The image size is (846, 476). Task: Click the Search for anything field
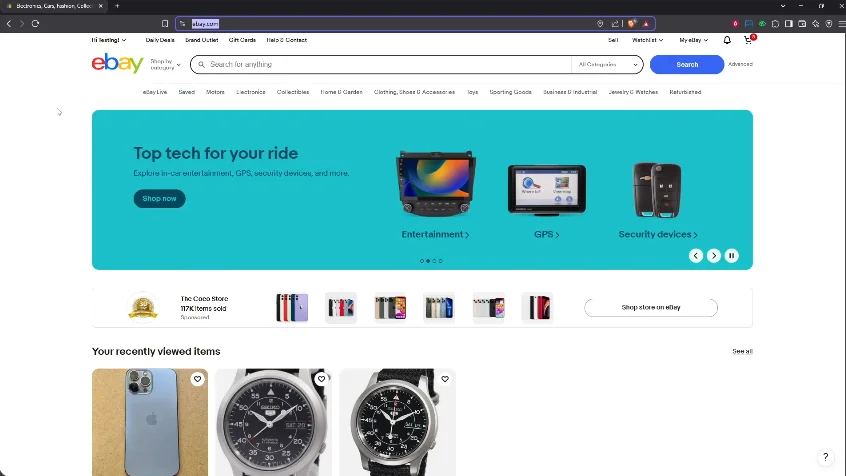coord(383,64)
